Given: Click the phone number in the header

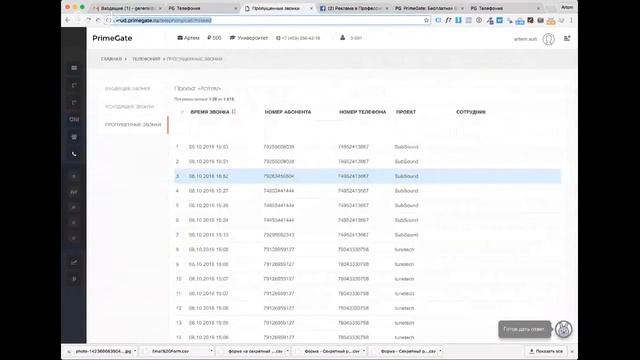Looking at the screenshot, I should (298, 38).
